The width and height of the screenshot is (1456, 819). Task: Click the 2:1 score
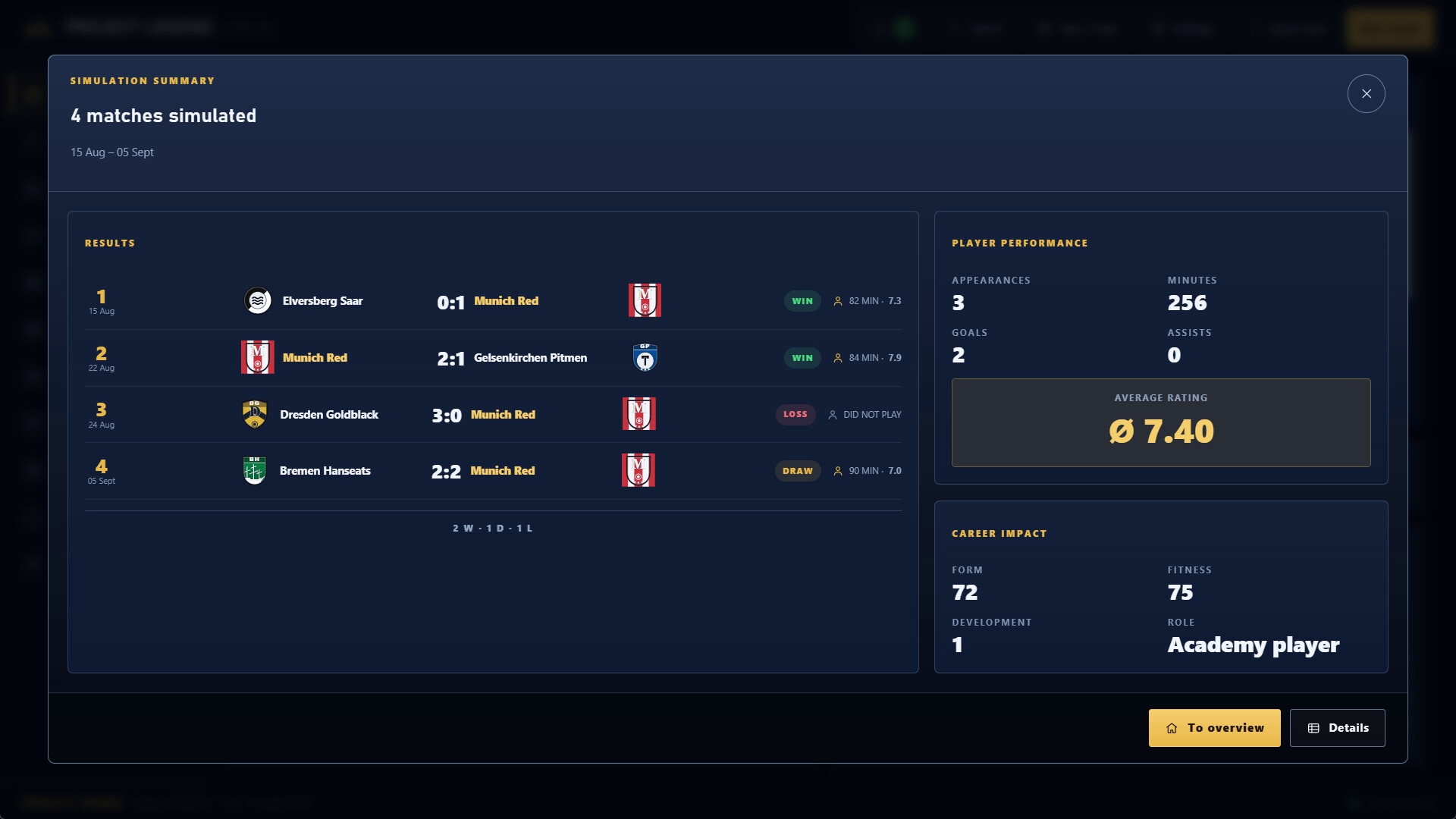[450, 359]
